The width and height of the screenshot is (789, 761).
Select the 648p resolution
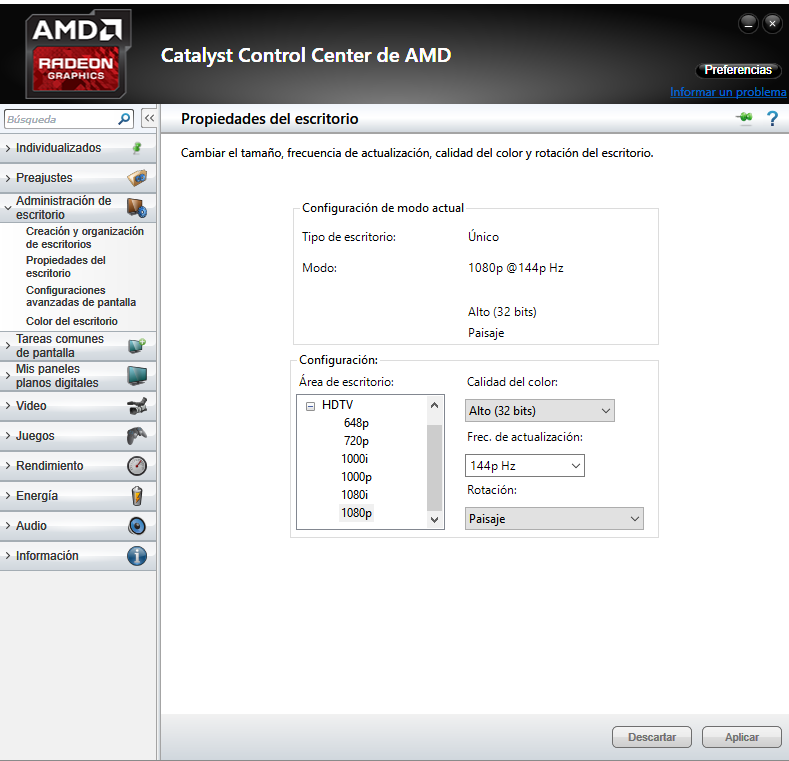tap(356, 423)
